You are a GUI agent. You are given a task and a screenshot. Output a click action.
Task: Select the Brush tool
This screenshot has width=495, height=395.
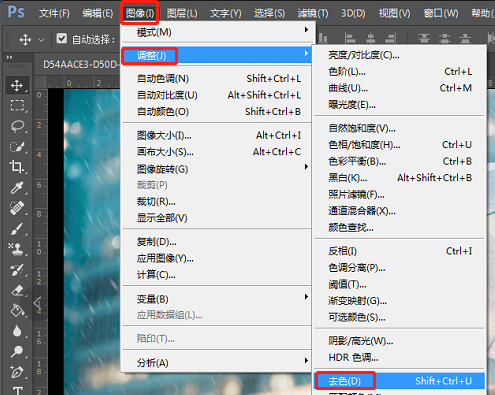click(x=17, y=229)
